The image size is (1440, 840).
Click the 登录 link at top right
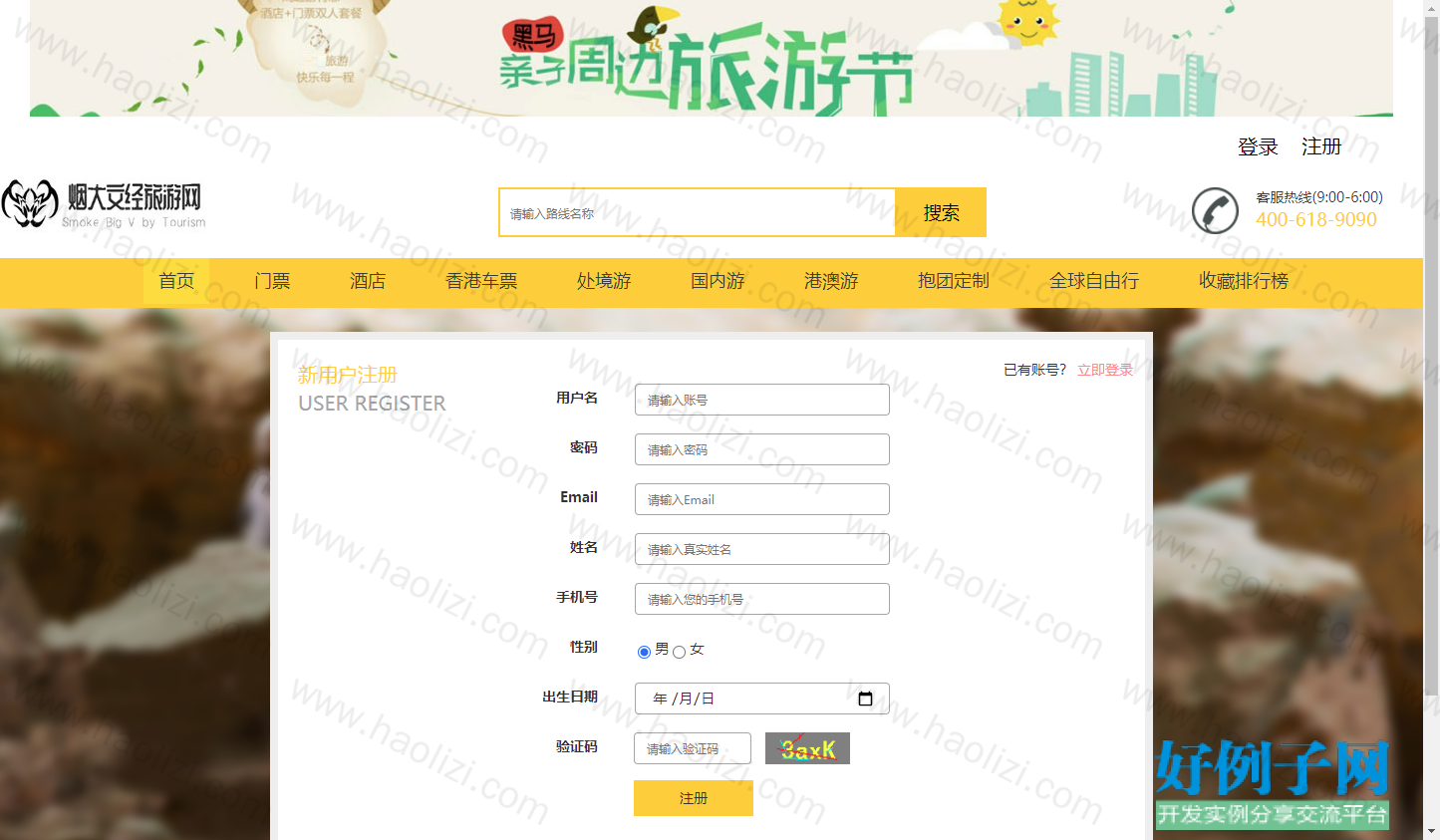tap(1258, 146)
